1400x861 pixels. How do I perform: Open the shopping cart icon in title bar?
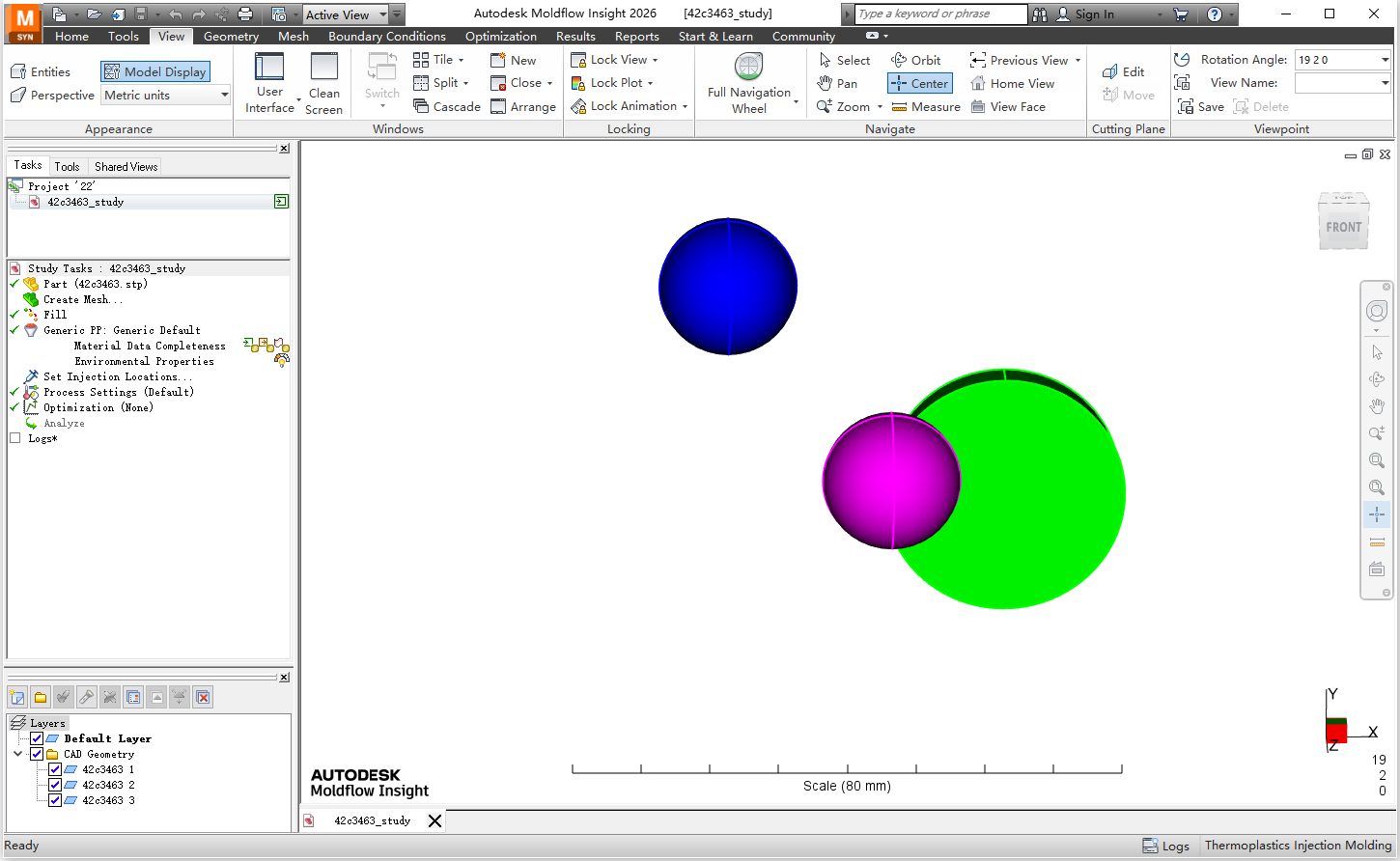1180,14
